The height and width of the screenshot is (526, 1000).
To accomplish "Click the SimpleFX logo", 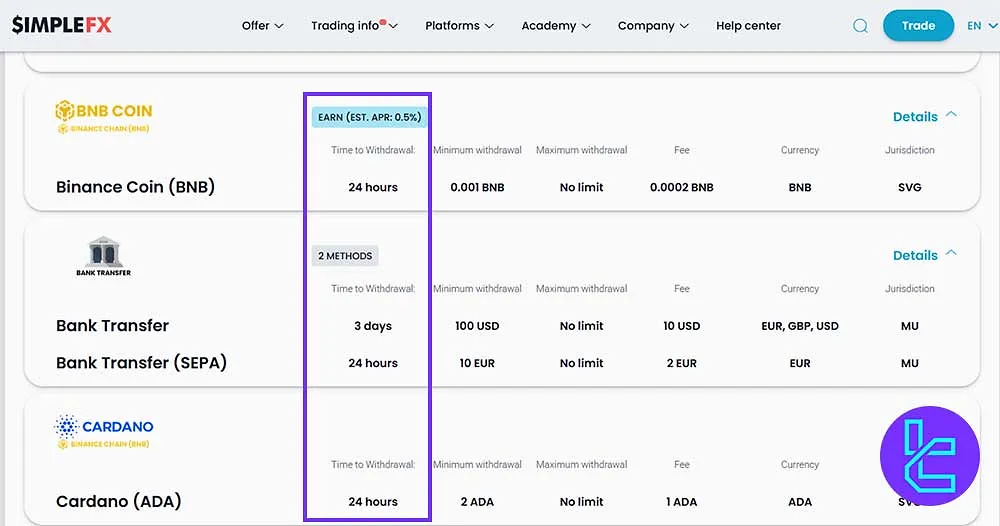I will 61,25.
